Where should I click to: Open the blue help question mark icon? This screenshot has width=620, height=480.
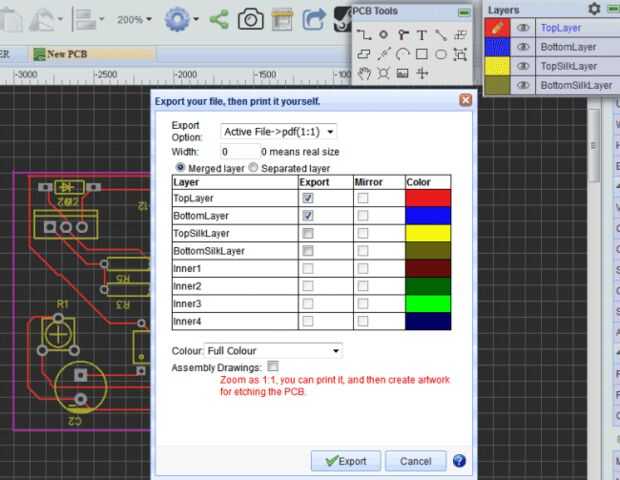pyautogui.click(x=459, y=461)
